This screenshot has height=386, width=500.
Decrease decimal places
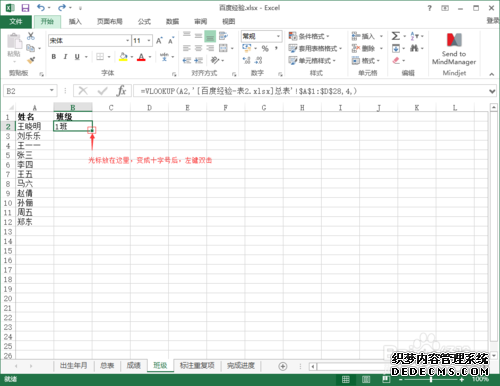click(258, 60)
